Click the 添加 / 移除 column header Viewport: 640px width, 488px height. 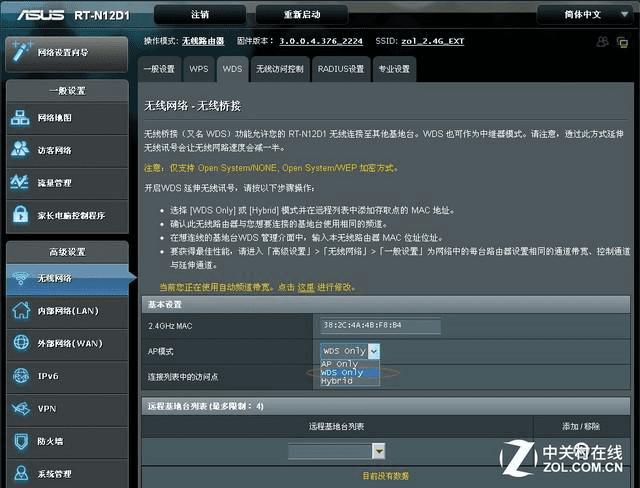(581, 426)
